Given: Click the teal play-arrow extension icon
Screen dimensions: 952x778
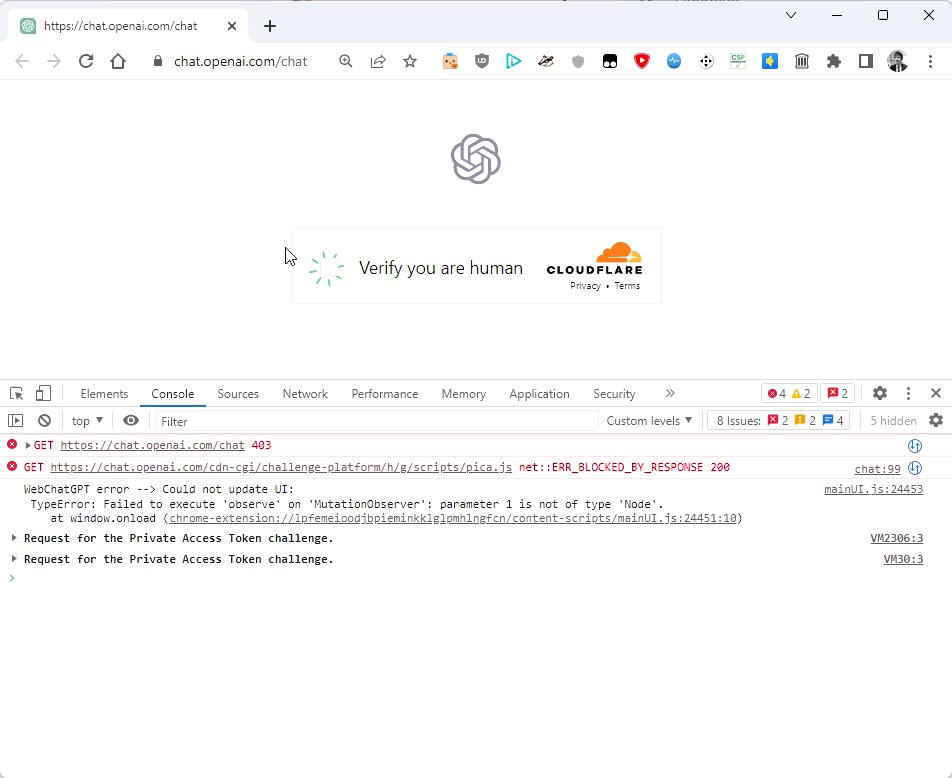Looking at the screenshot, I should coord(514,61).
